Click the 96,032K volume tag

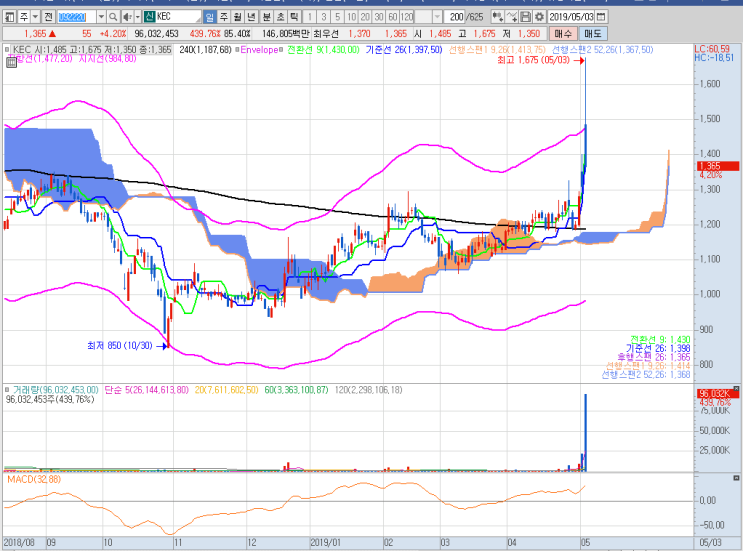(x=718, y=394)
